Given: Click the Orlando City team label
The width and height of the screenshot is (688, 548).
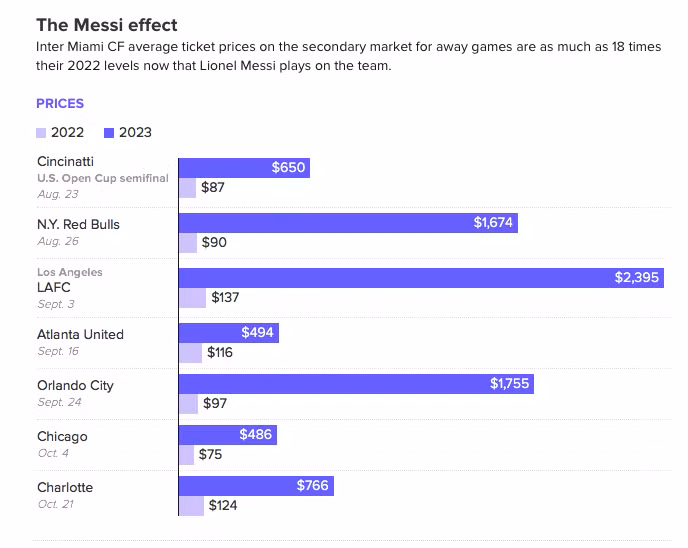Looking at the screenshot, I should (x=75, y=385).
